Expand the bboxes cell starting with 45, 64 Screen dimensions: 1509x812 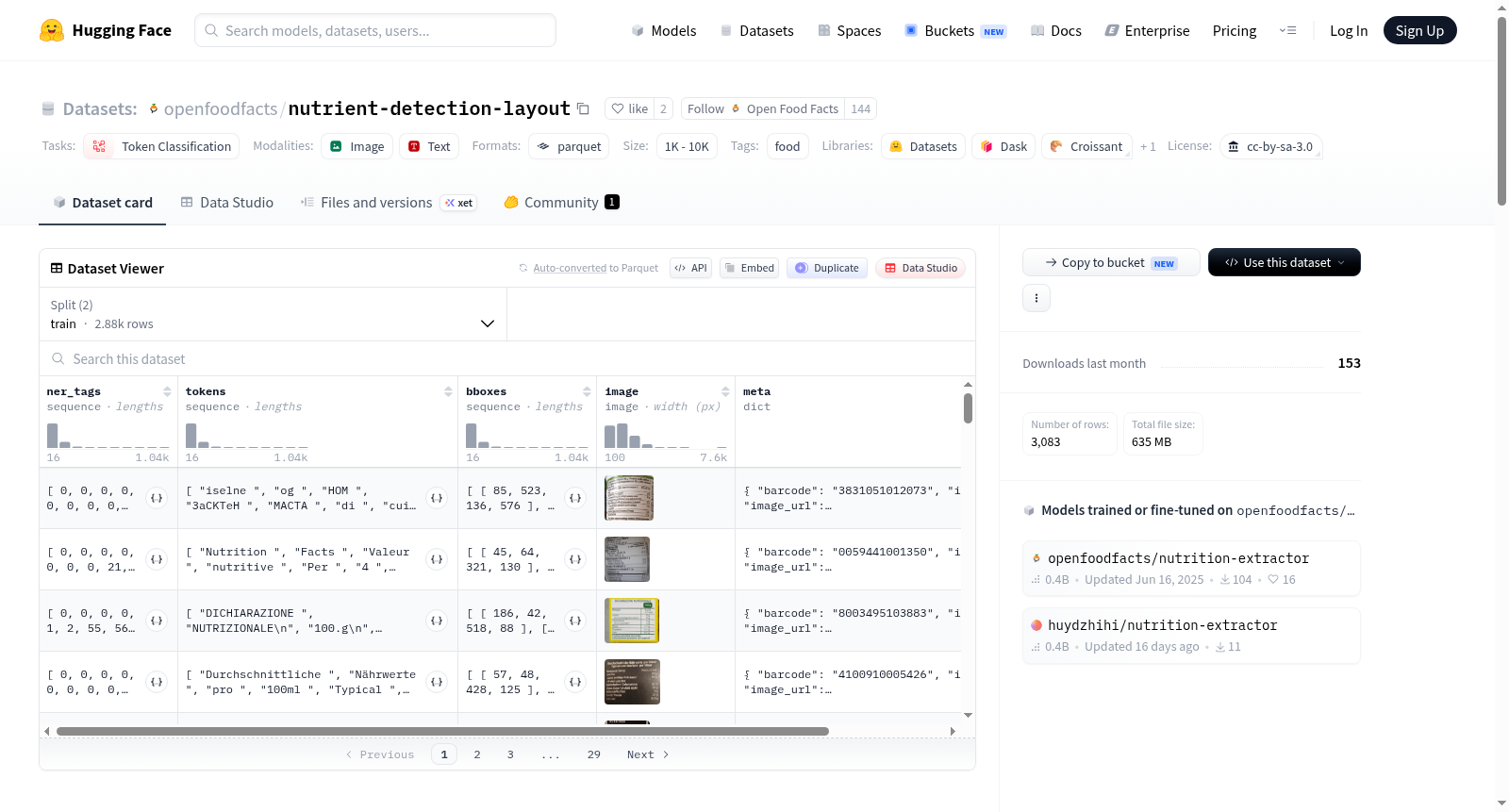click(575, 559)
